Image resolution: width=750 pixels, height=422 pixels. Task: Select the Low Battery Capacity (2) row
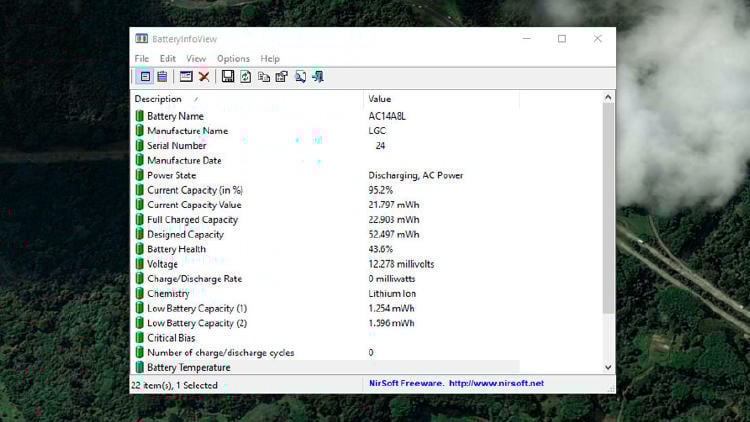click(325, 323)
